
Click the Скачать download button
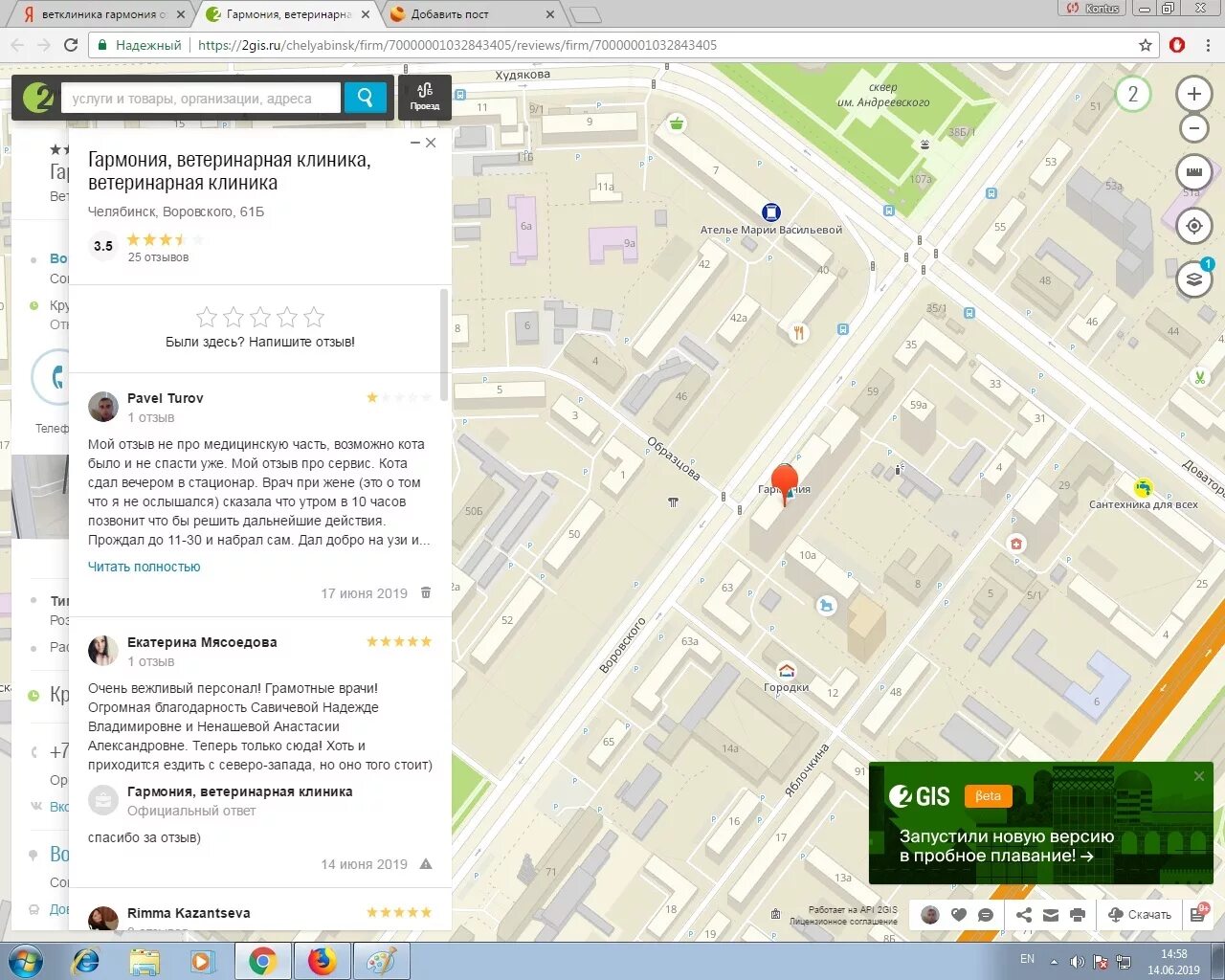click(1139, 915)
